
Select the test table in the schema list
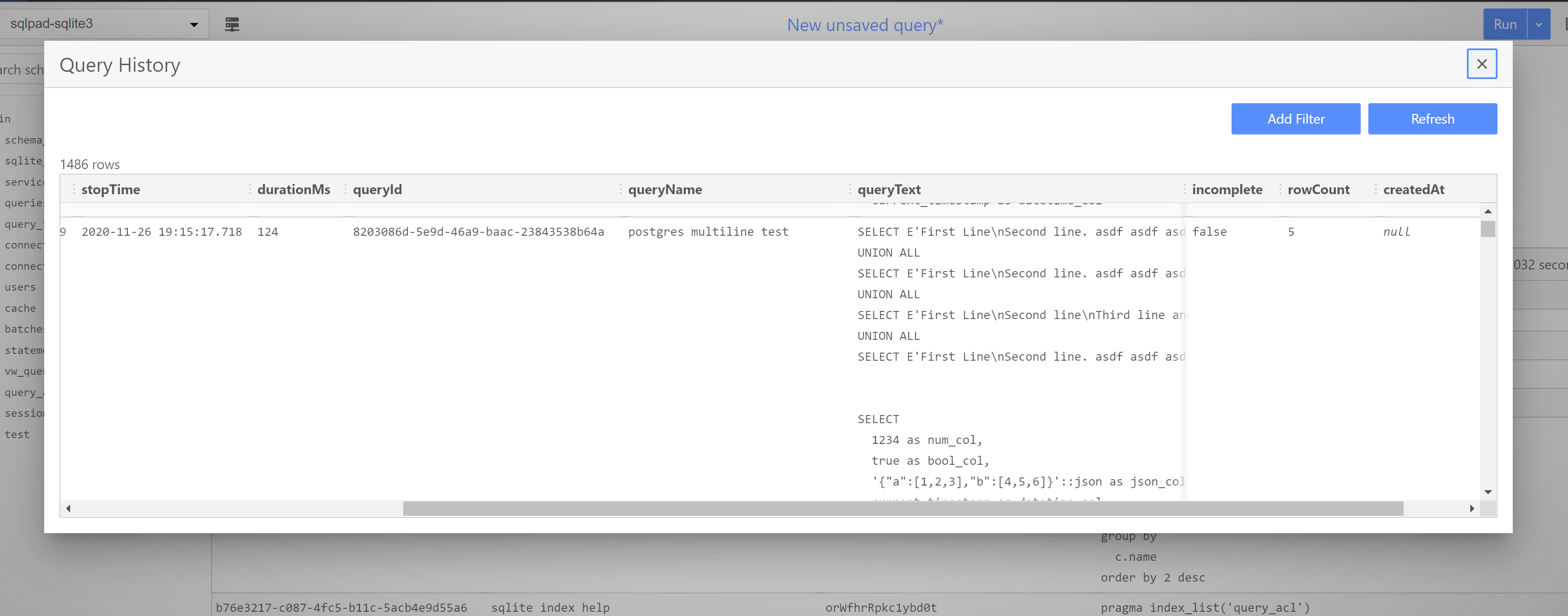17,434
